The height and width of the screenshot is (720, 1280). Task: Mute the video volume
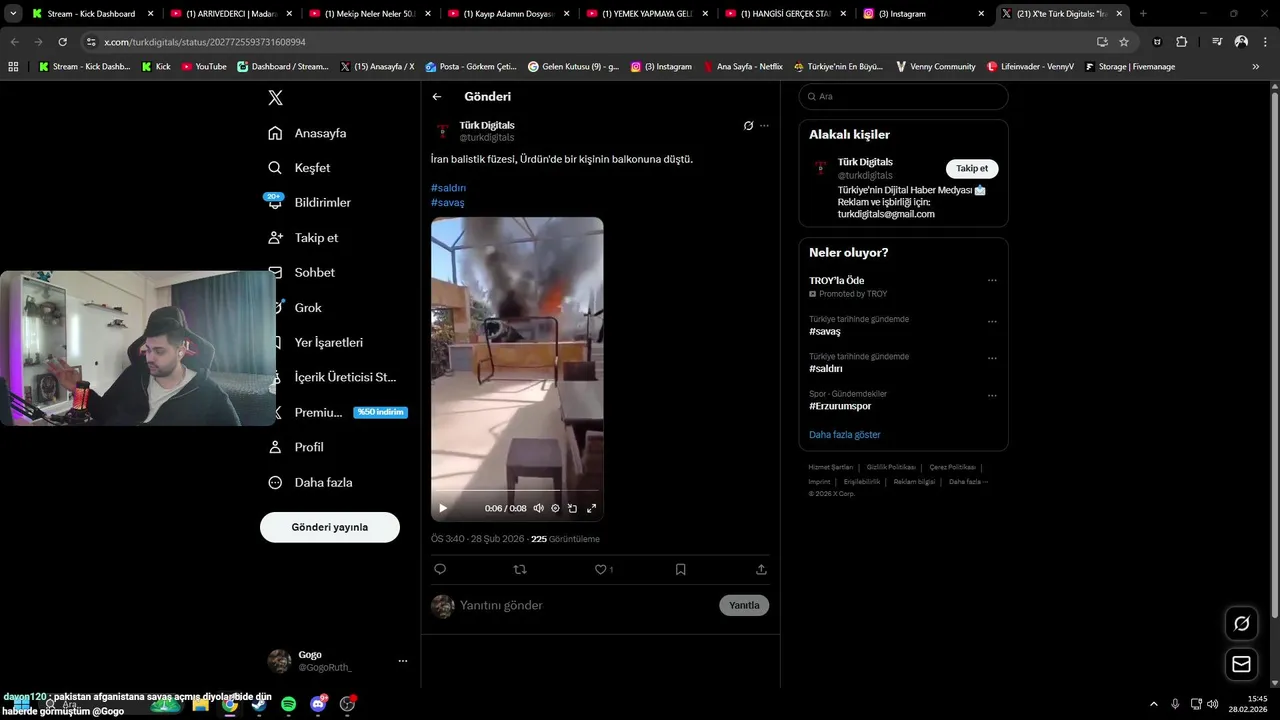point(538,508)
